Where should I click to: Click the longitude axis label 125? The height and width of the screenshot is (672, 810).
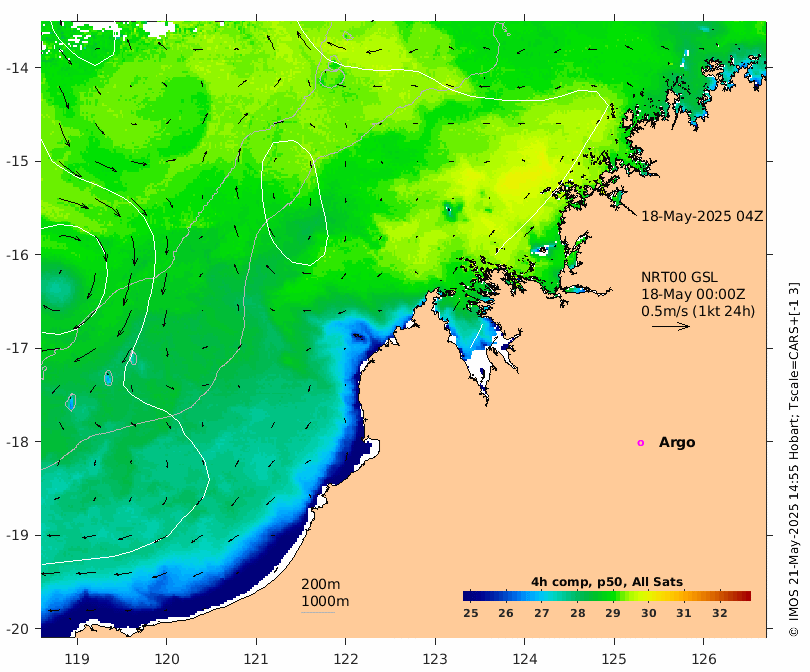pos(614,660)
